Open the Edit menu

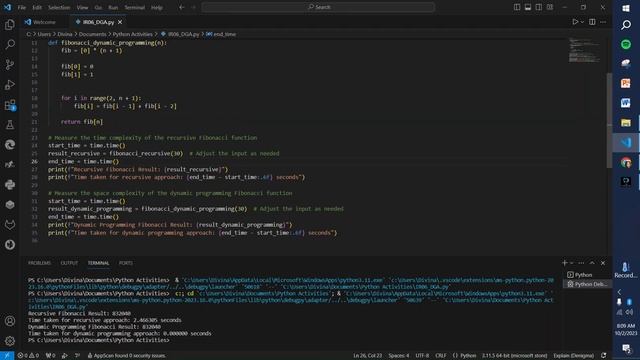click(37, 7)
